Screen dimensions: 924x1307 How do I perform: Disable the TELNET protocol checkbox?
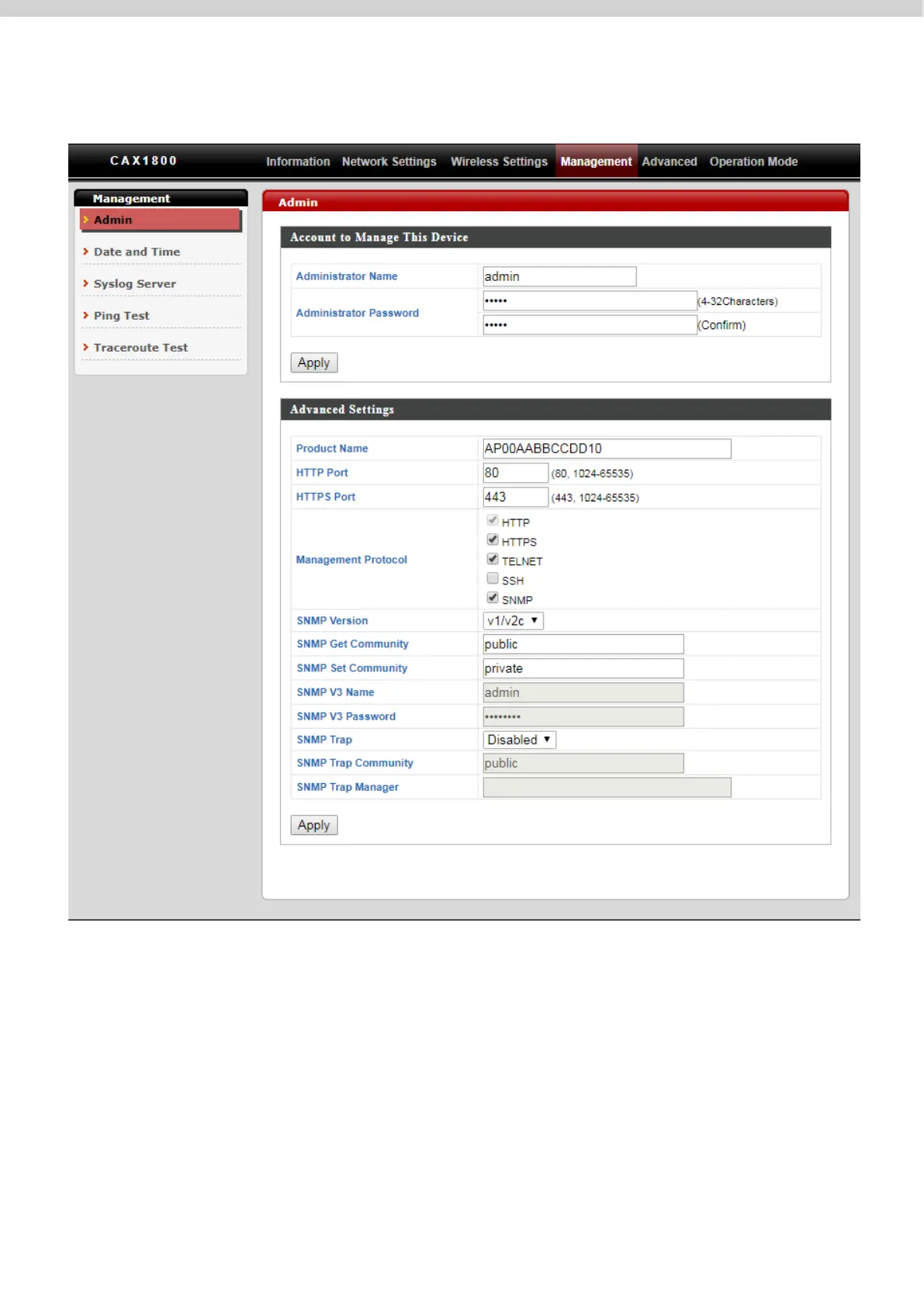(x=493, y=559)
